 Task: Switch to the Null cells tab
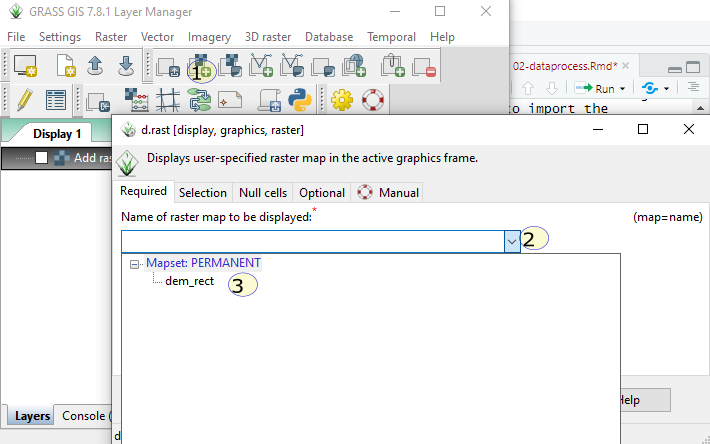262,192
